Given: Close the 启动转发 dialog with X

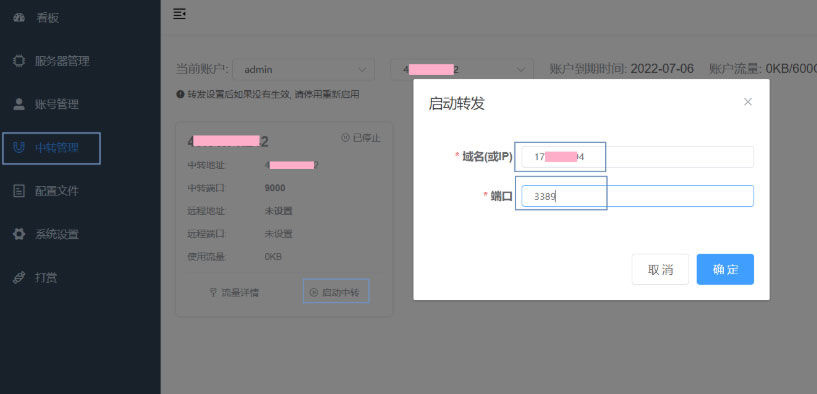Looking at the screenshot, I should (748, 102).
